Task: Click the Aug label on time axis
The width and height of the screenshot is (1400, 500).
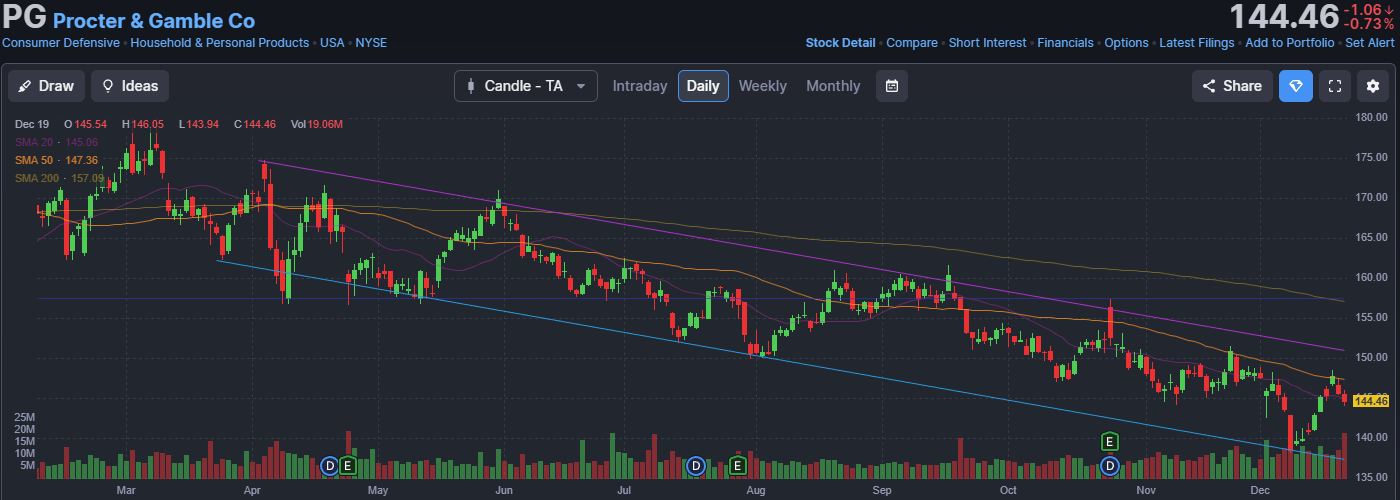Action: pyautogui.click(x=755, y=491)
